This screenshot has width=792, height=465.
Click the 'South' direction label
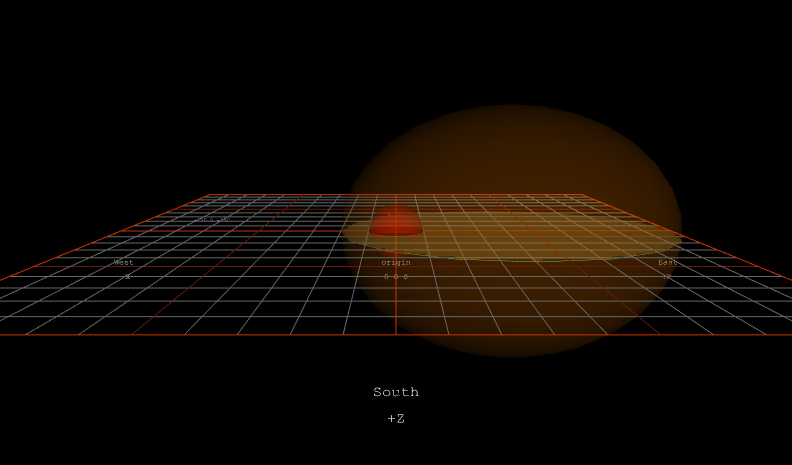coord(396,392)
